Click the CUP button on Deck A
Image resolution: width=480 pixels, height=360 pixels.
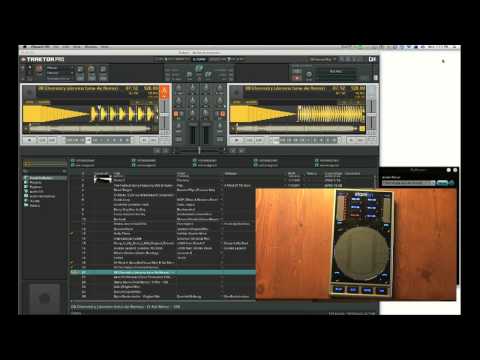(52, 140)
